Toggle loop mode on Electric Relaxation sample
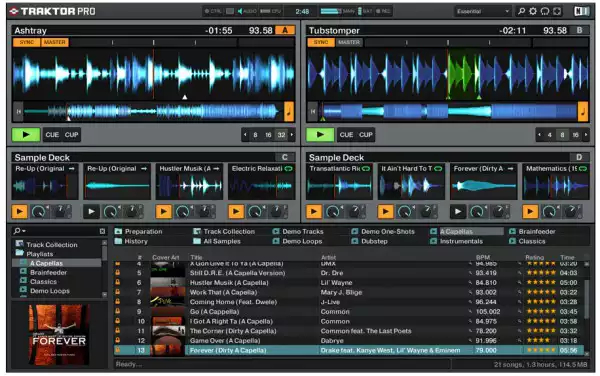 coord(289,168)
